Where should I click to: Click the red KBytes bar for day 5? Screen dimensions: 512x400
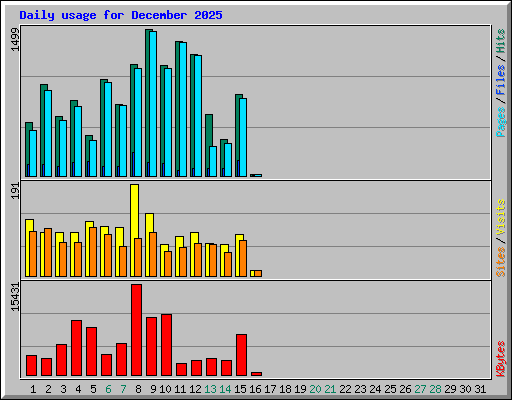coord(91,352)
